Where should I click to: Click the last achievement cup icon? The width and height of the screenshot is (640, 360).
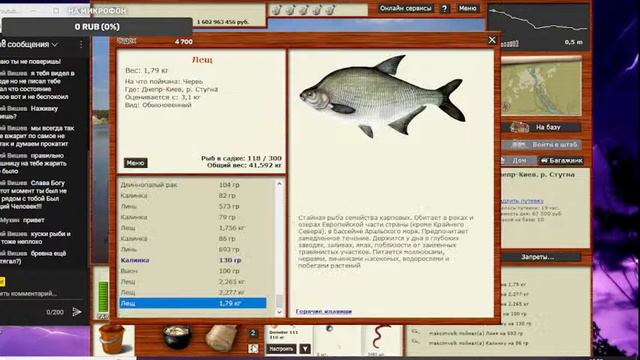click(x=330, y=10)
